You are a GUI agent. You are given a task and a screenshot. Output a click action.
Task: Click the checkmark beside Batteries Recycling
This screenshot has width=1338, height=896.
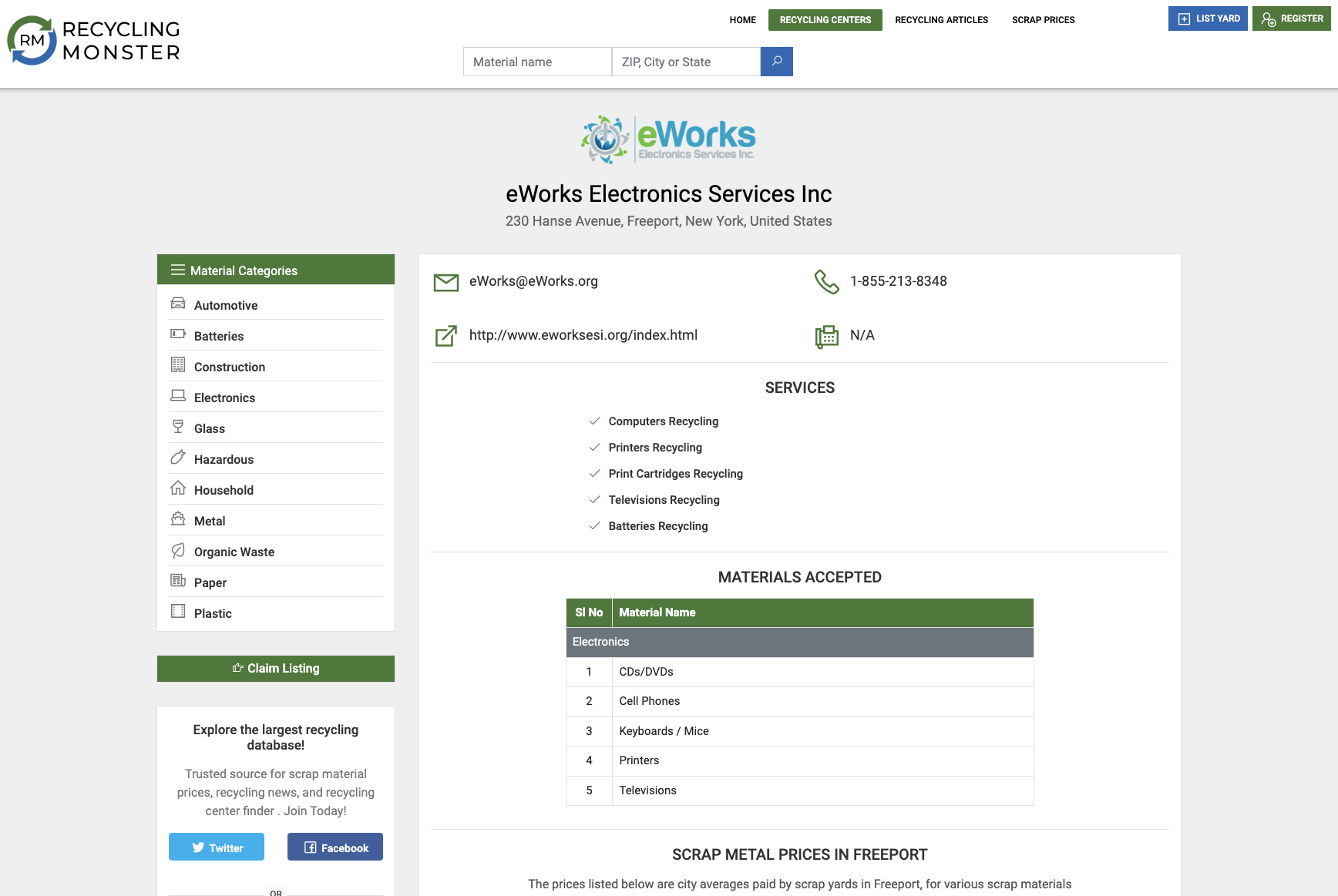594,525
